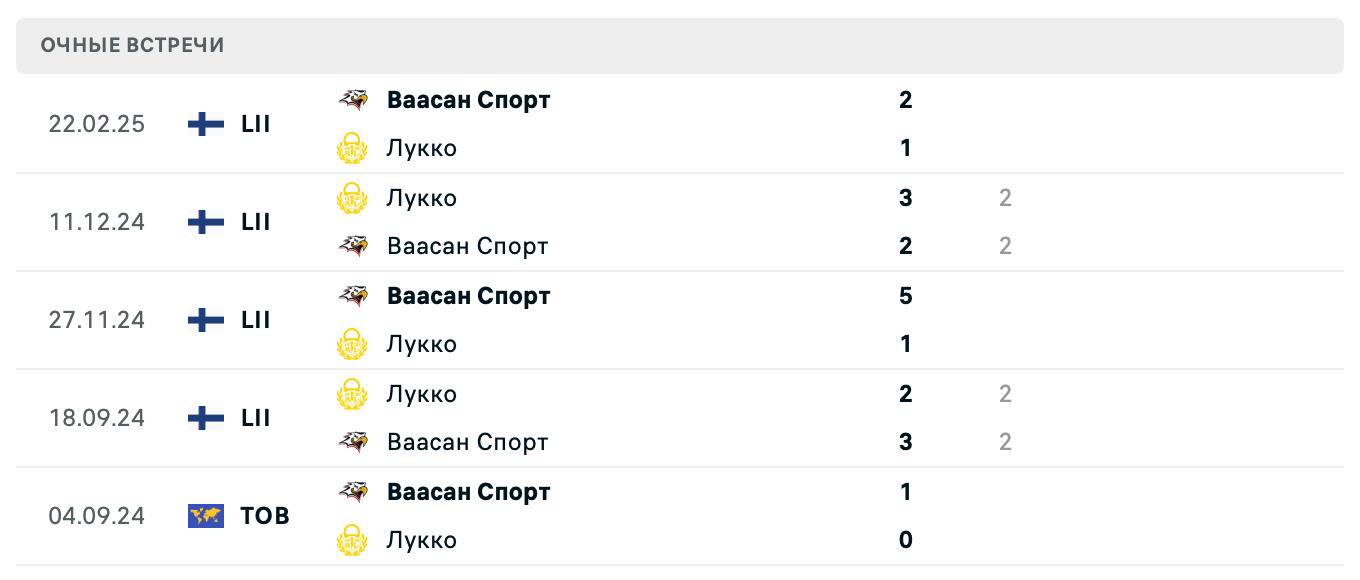Click Lukko logo in 04.09.24 match

pyautogui.click(x=352, y=541)
